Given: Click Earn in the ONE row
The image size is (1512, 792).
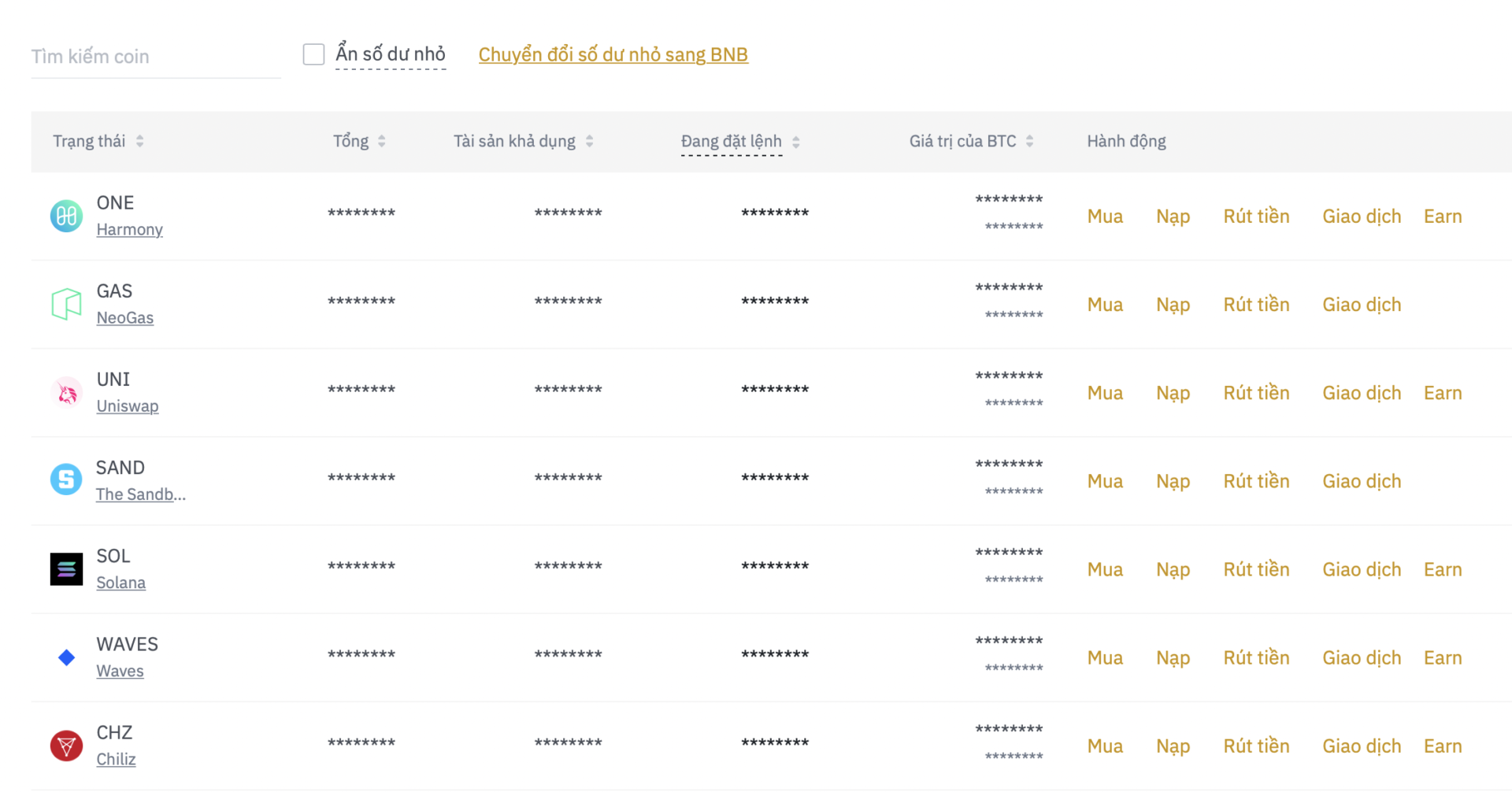Looking at the screenshot, I should [x=1443, y=217].
